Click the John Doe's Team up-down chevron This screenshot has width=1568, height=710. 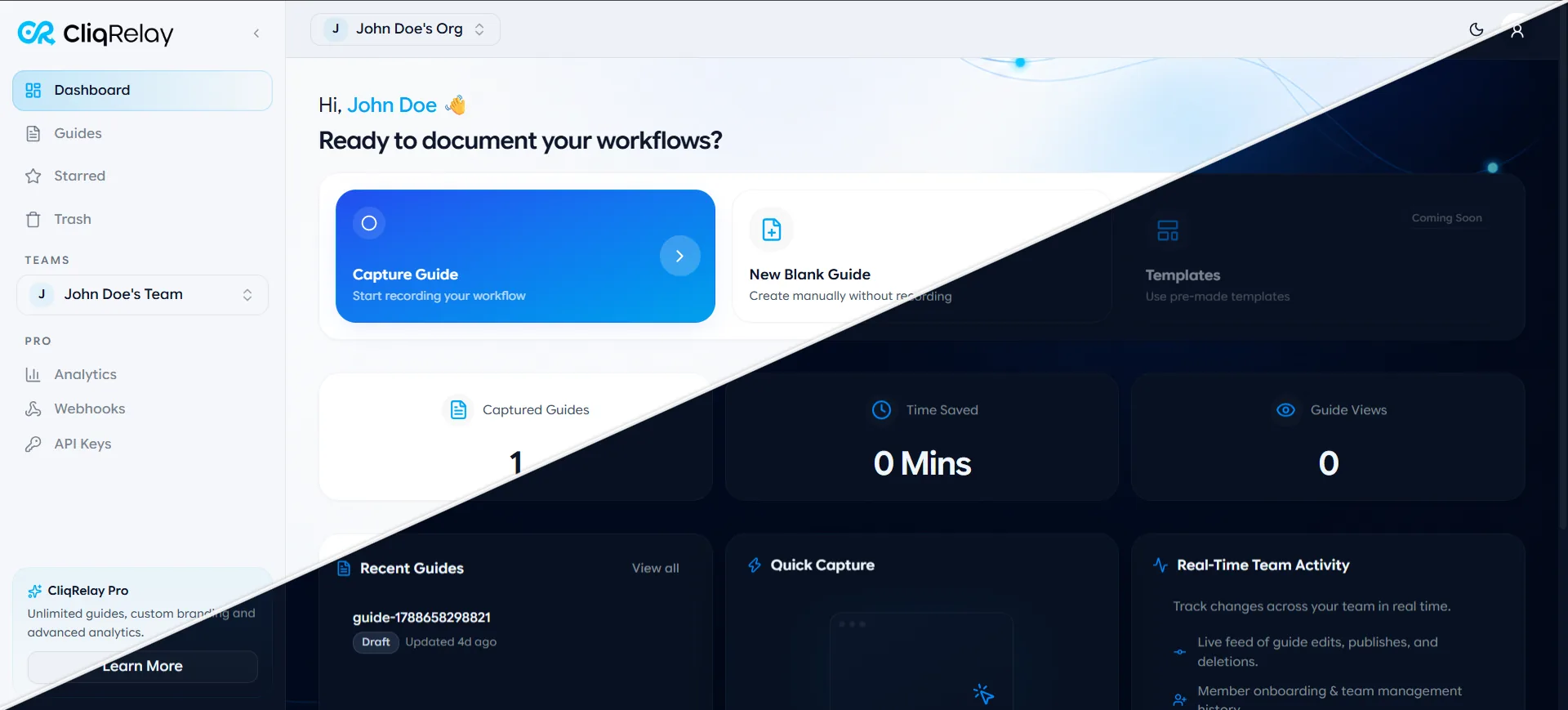point(247,295)
